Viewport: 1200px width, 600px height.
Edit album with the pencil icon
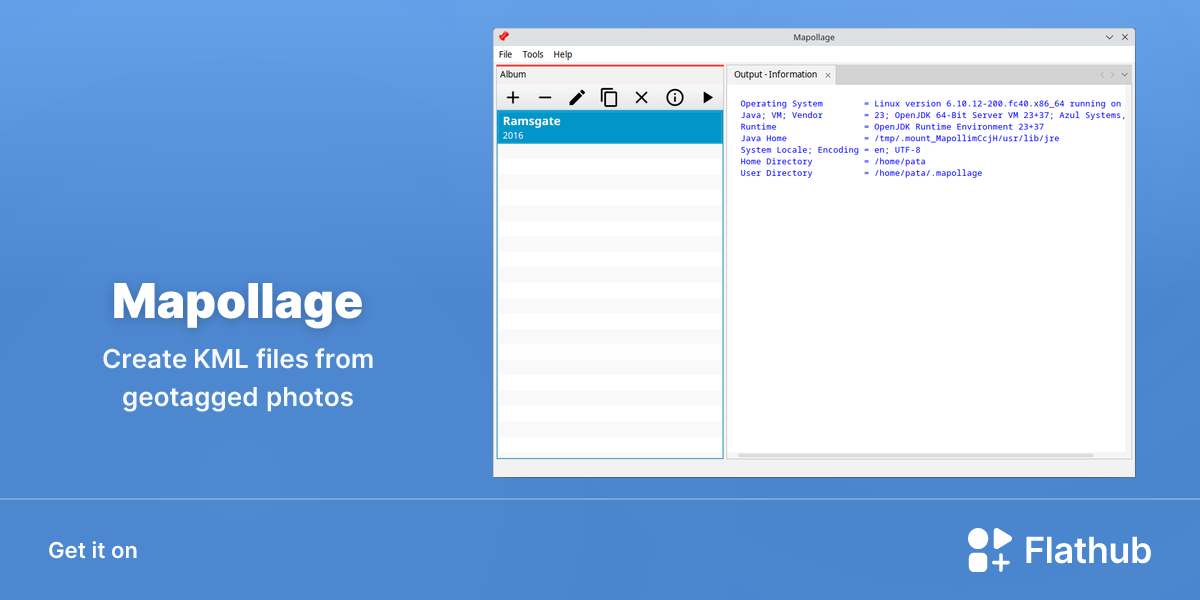577,97
